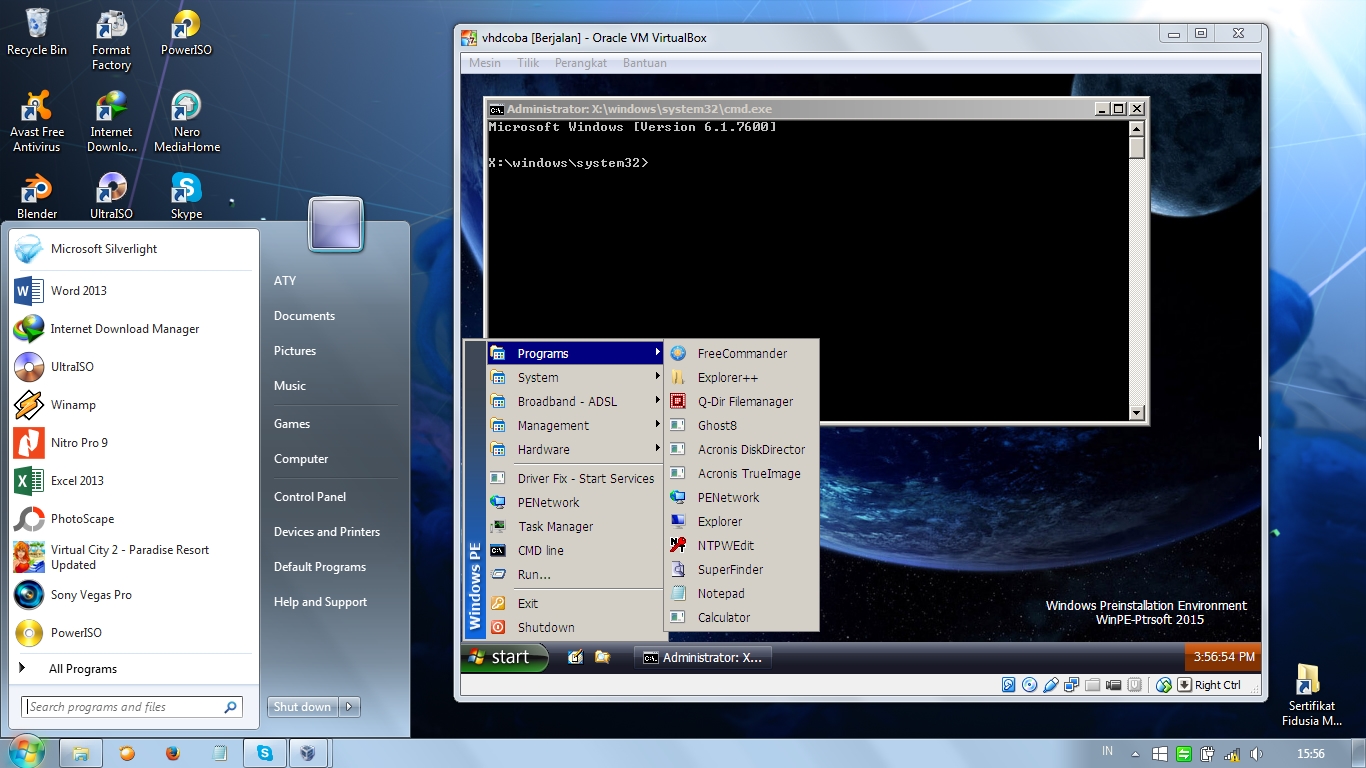1366x768 pixels.
Task: Click Administrator cmd button in WinPE taskbar
Action: pos(703,657)
